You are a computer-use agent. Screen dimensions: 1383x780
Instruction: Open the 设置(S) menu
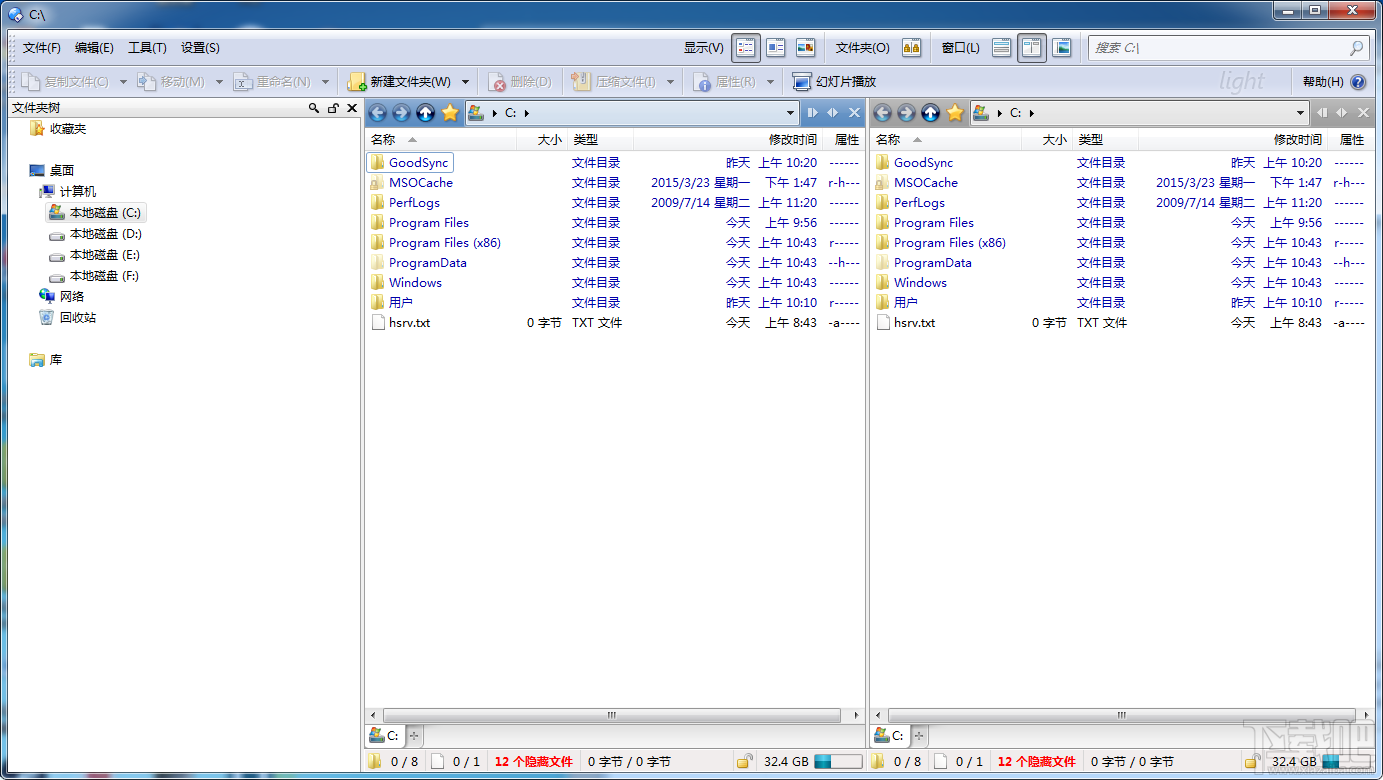pos(200,47)
